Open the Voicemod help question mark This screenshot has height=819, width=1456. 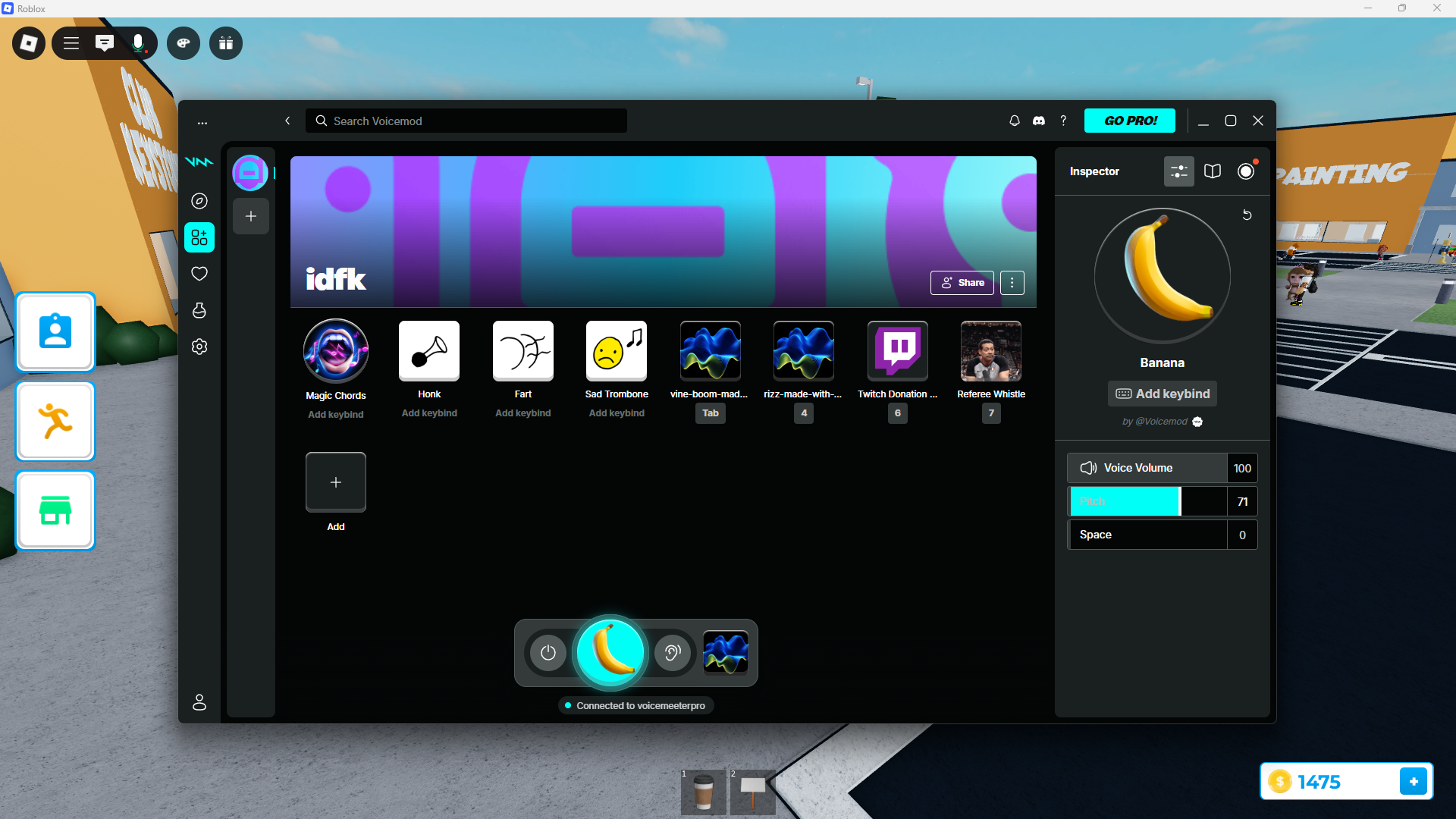[1063, 121]
